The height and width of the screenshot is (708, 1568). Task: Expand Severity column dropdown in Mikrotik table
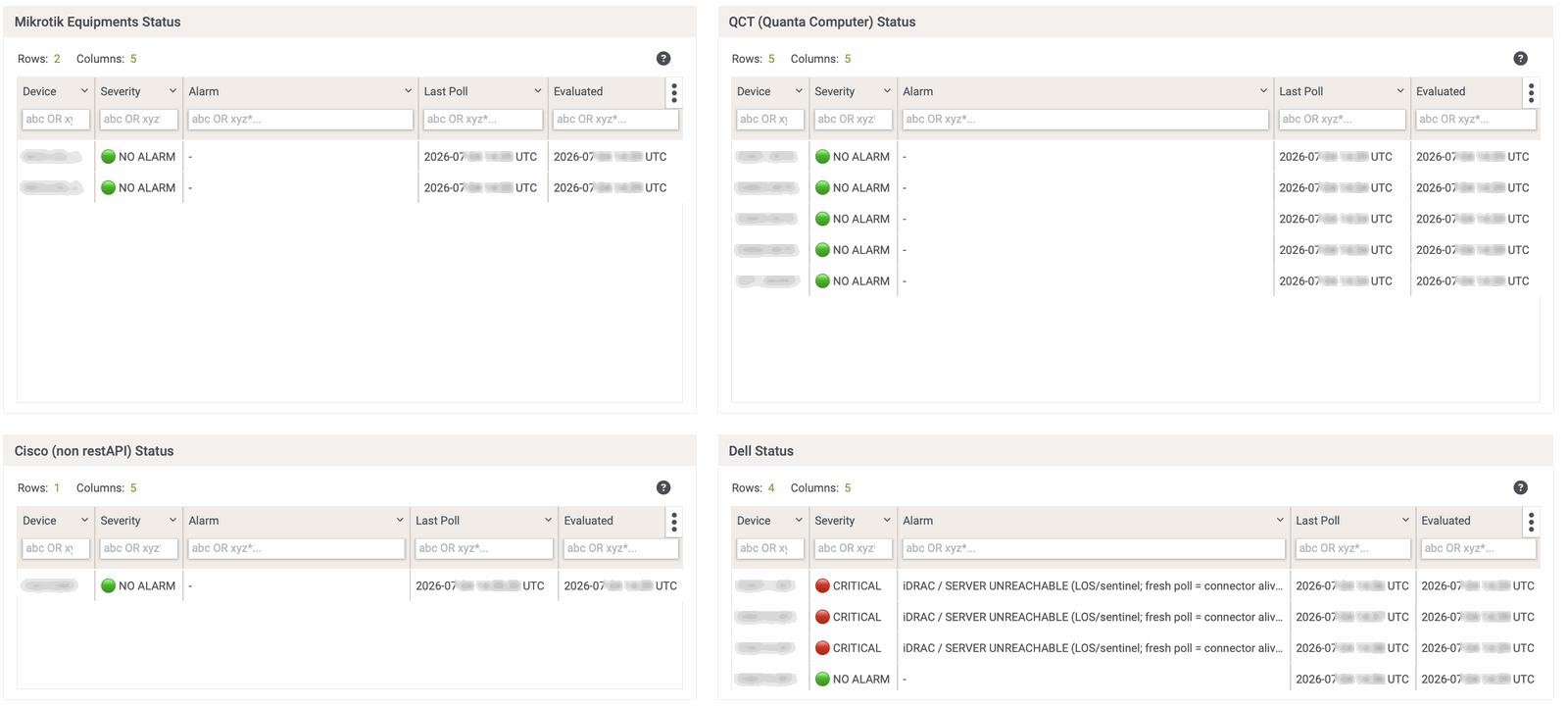[x=172, y=91]
